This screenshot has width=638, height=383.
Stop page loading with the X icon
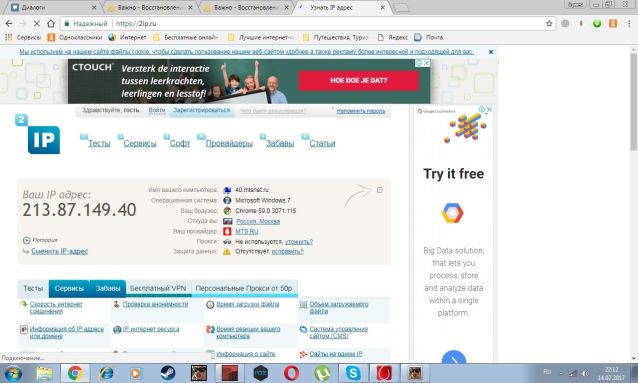click(x=37, y=24)
